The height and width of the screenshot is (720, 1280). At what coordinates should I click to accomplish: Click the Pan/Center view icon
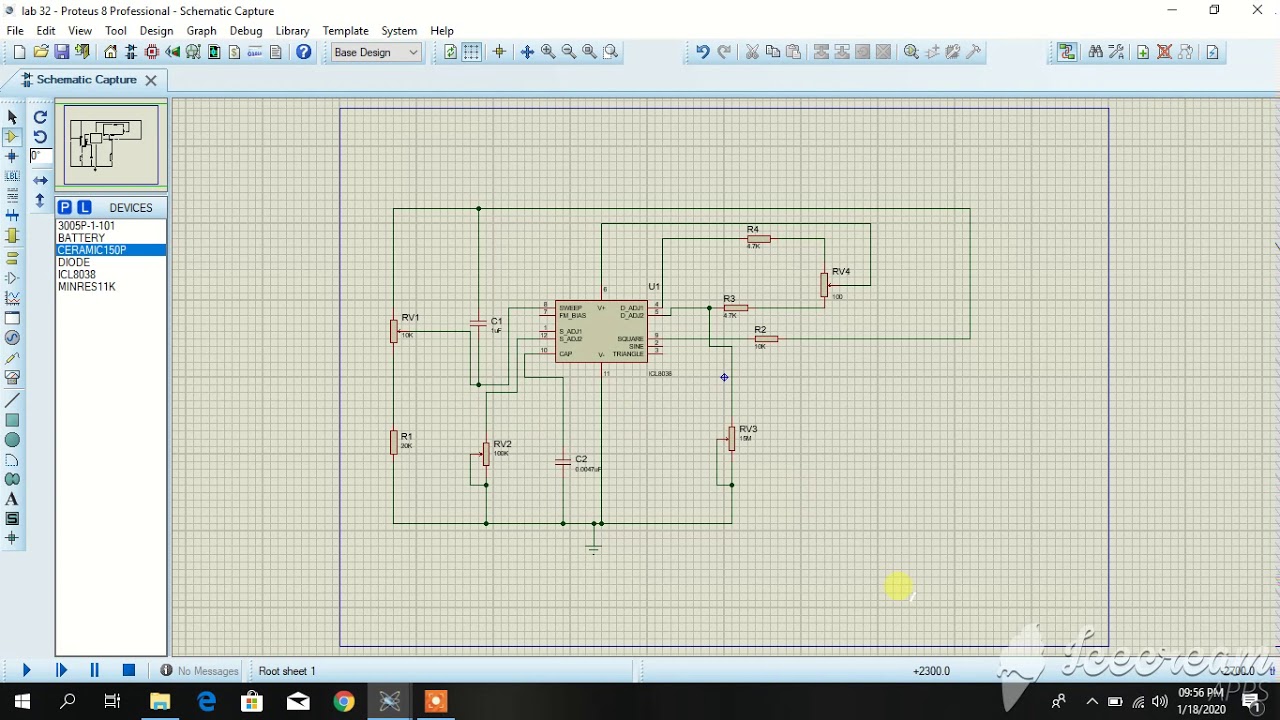[527, 52]
